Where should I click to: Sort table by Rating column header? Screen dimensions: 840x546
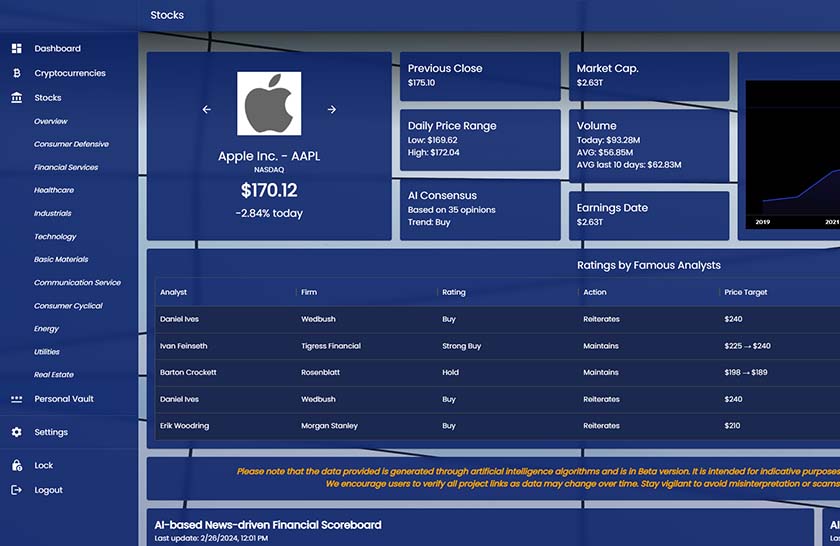point(453,292)
